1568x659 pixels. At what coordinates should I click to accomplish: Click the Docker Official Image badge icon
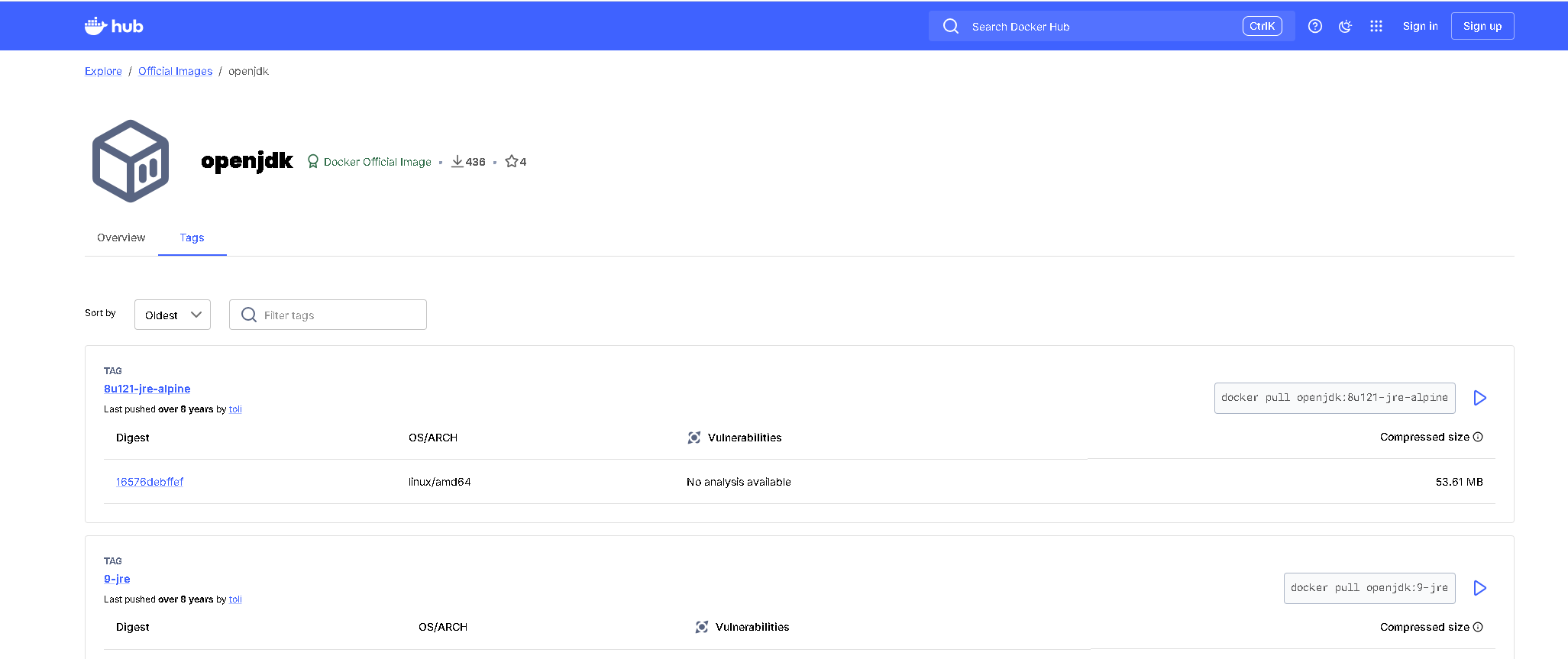click(313, 161)
